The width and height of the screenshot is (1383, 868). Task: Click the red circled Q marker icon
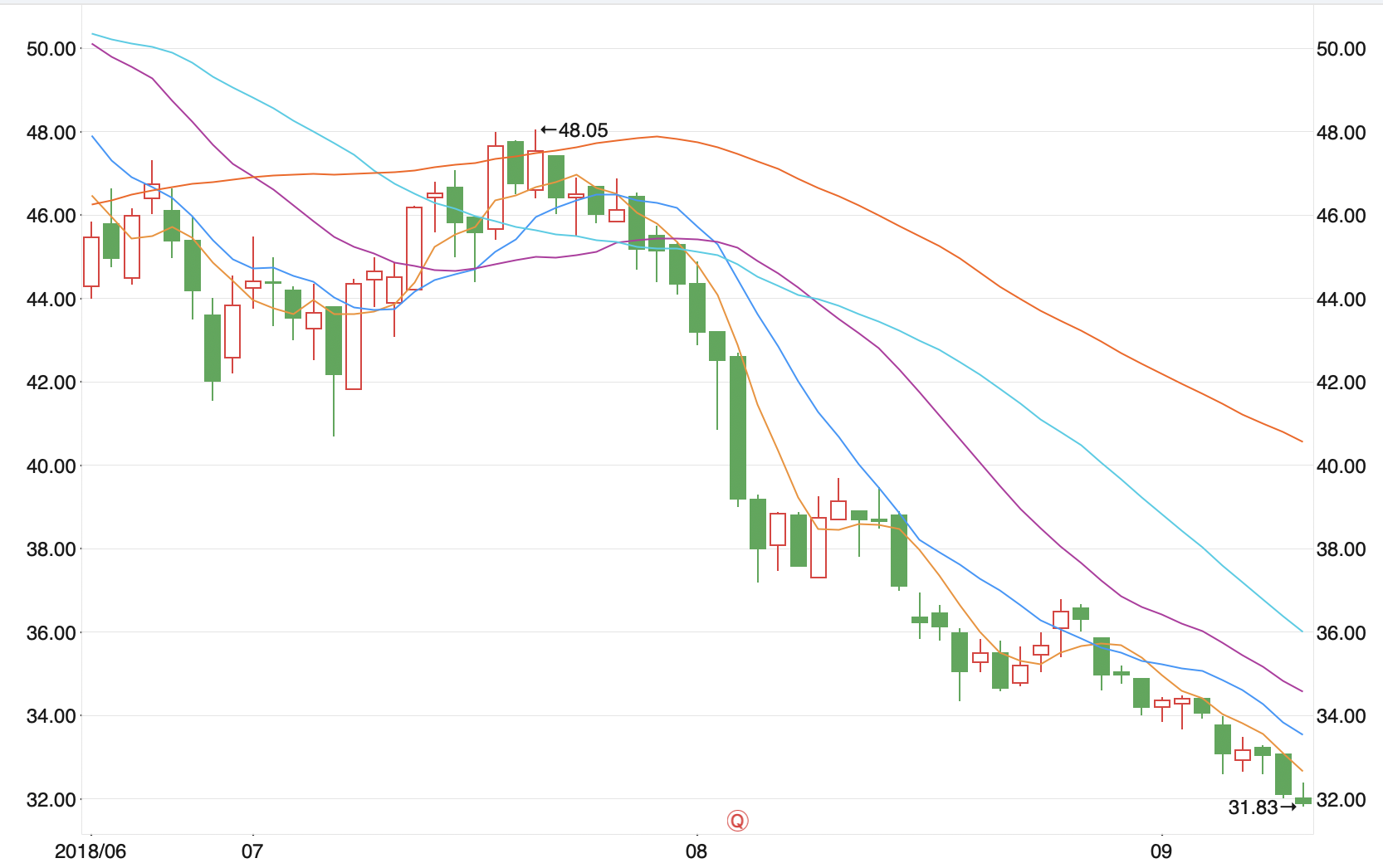[737, 821]
